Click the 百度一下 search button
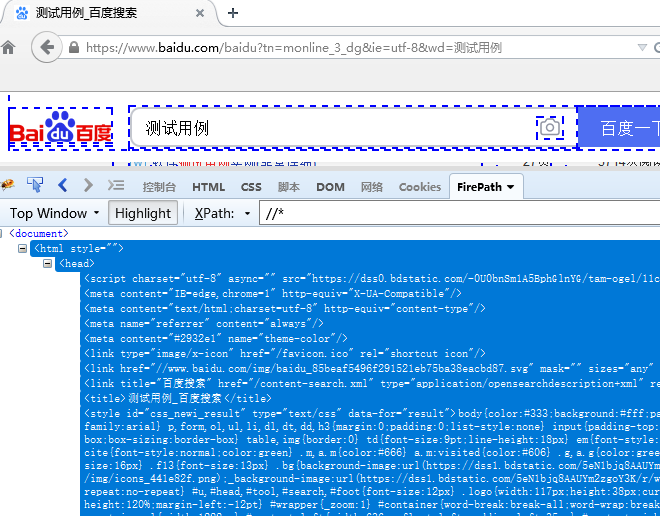Image resolution: width=660 pixels, height=516 pixels. (x=619, y=127)
